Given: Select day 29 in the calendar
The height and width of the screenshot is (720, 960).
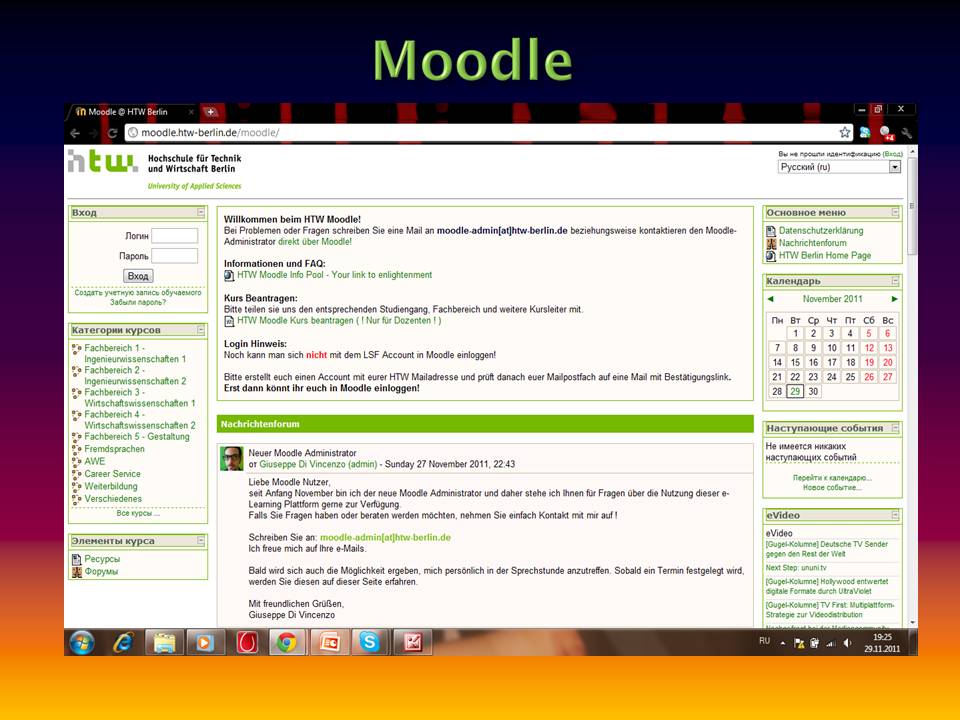Looking at the screenshot, I should (795, 391).
